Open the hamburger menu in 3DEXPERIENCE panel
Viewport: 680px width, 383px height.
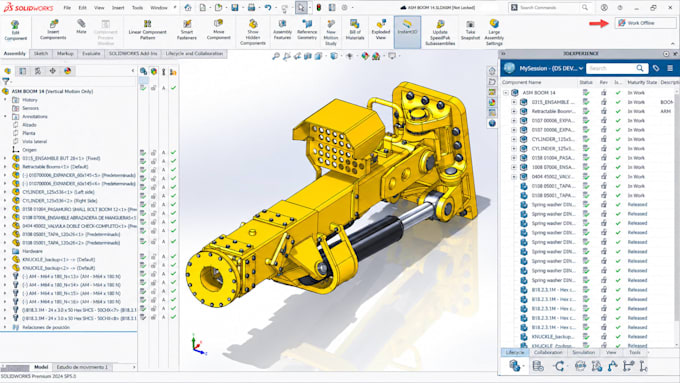tap(670, 69)
